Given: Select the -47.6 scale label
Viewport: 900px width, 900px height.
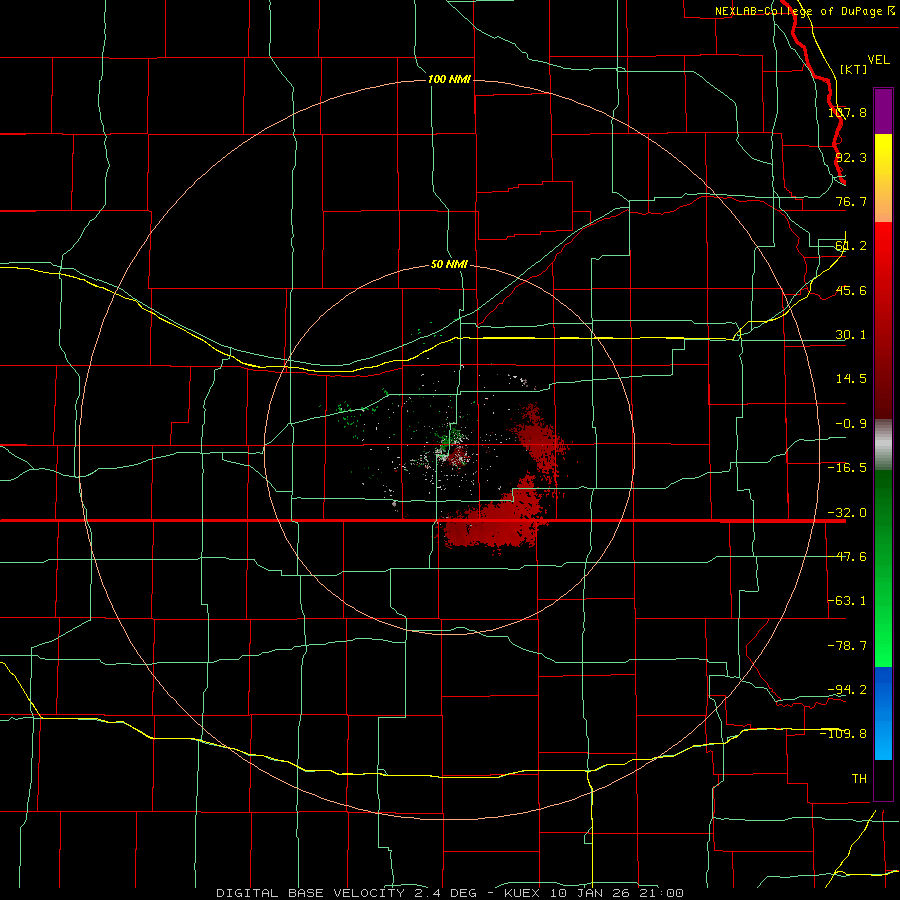Looking at the screenshot, I should [x=847, y=557].
